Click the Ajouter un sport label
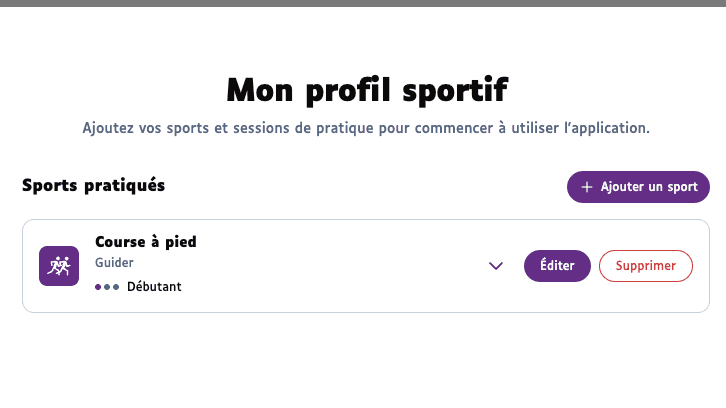The height and width of the screenshot is (408, 726). [649, 187]
